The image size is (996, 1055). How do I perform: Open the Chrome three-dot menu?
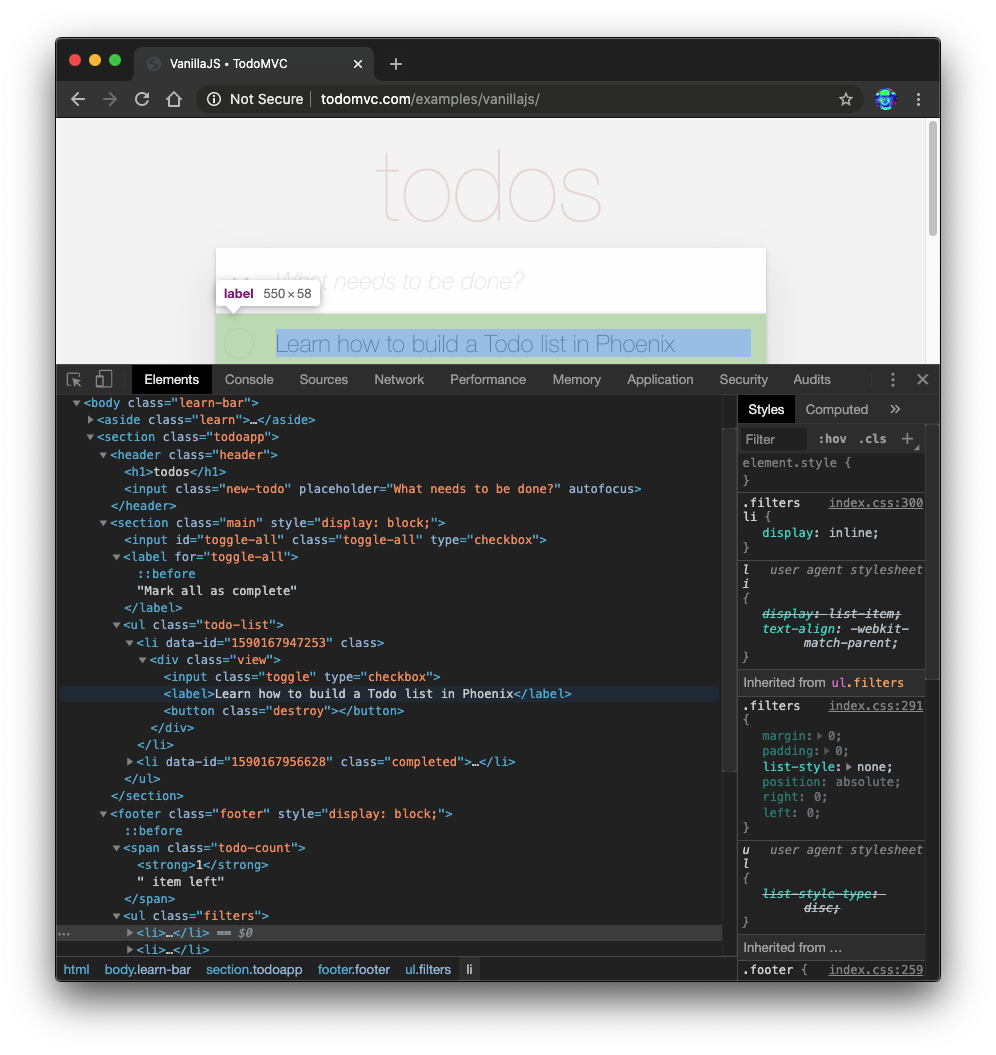click(918, 99)
